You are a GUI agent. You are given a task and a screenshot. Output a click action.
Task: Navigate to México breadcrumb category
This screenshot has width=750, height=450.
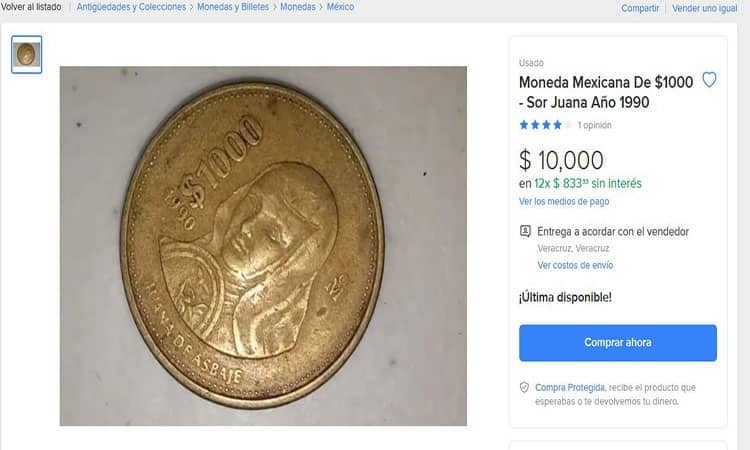pos(340,7)
